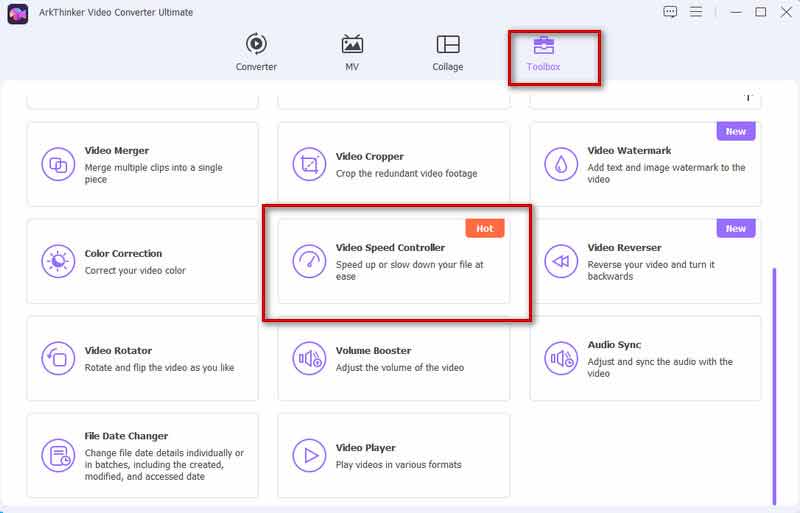
Task: Click the feedback chat icon in title bar
Action: (670, 12)
